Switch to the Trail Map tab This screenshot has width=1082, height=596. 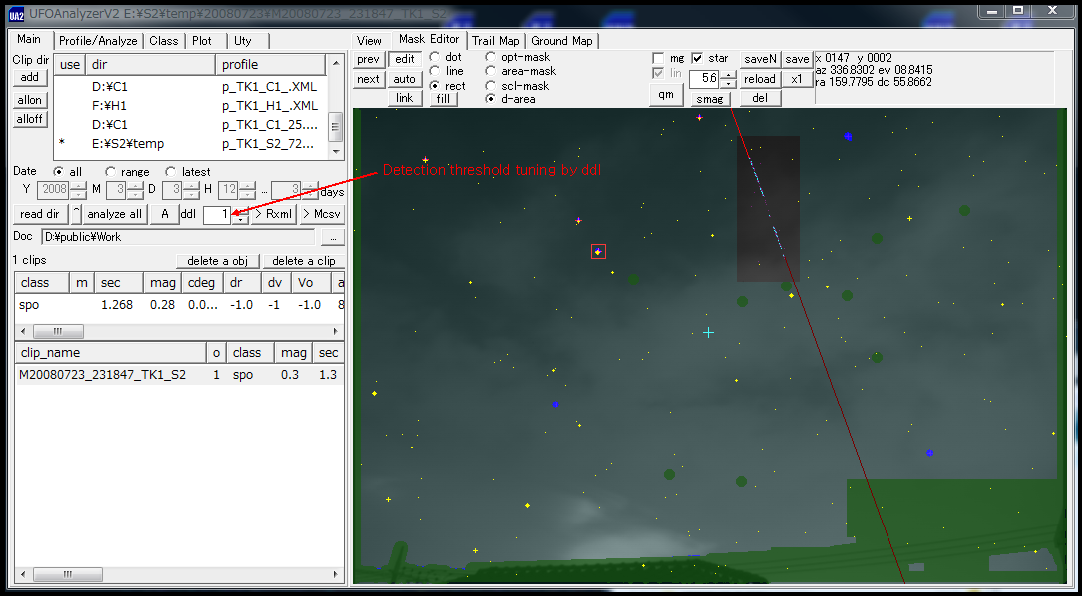pyautogui.click(x=495, y=41)
